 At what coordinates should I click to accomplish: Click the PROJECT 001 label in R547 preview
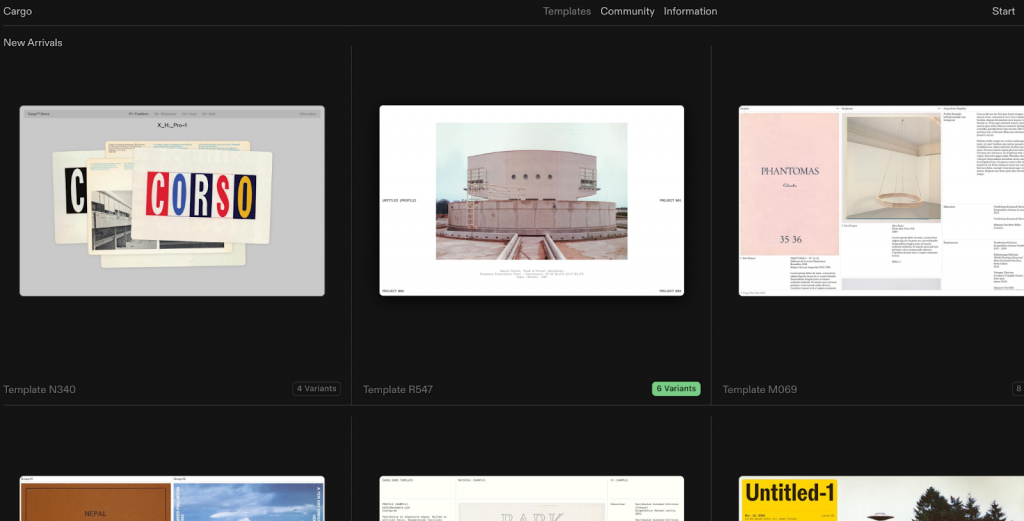(x=669, y=201)
